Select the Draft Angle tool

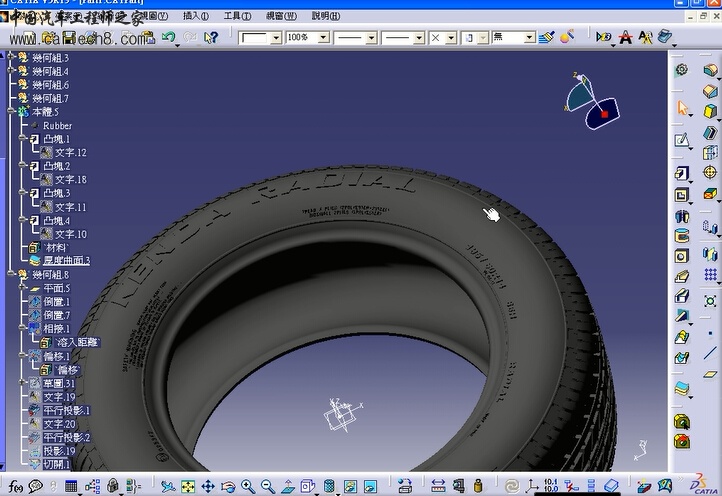click(x=710, y=111)
